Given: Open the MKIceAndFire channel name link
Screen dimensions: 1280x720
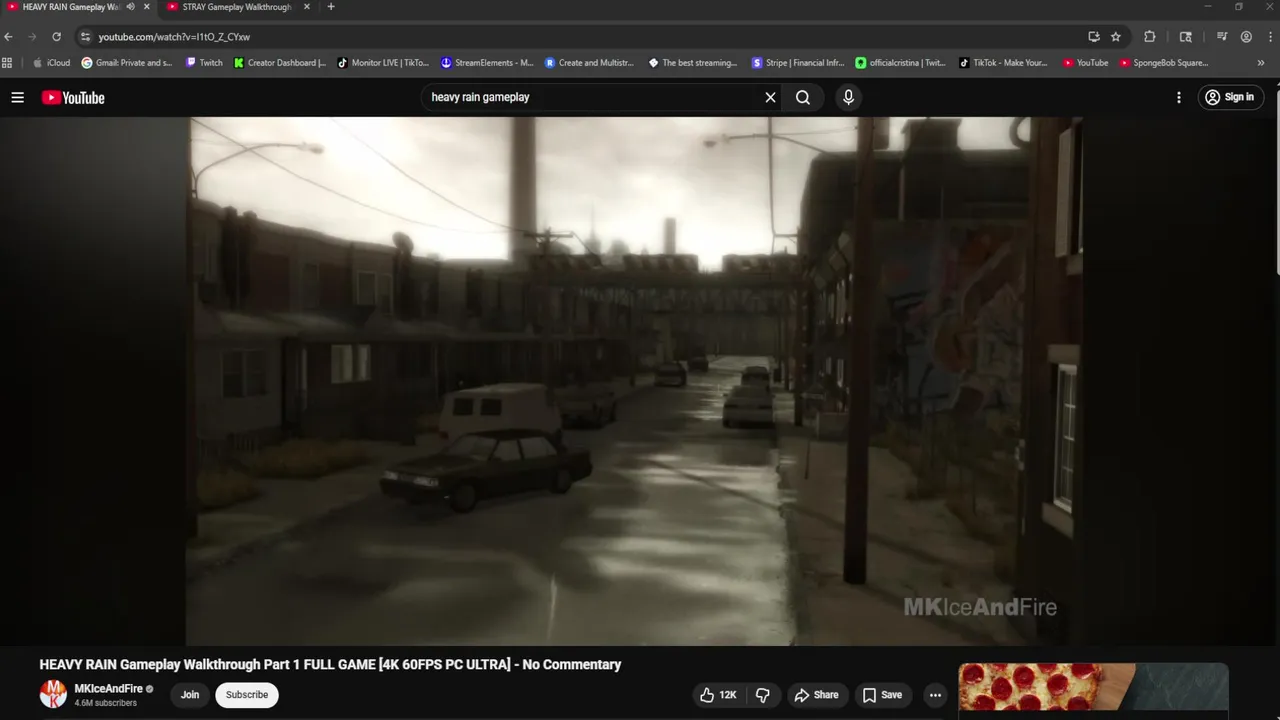Looking at the screenshot, I should (108, 689).
